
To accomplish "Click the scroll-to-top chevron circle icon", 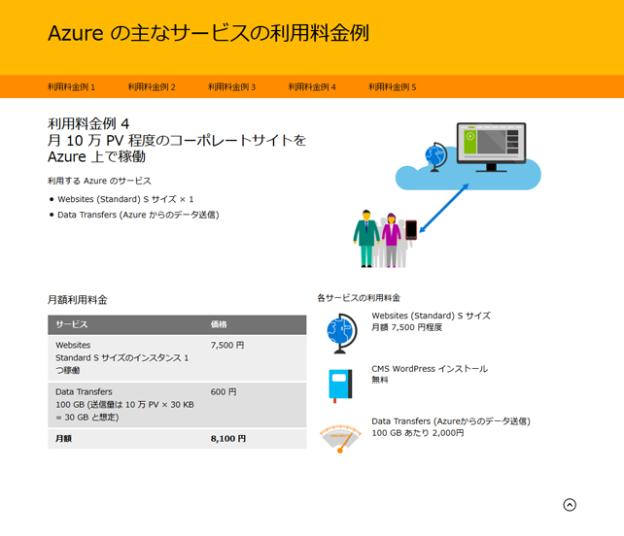I will pos(569,505).
